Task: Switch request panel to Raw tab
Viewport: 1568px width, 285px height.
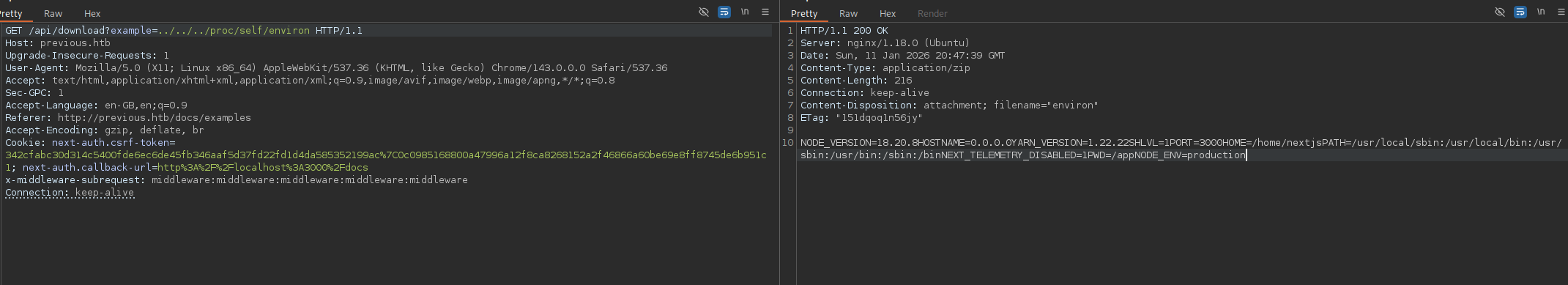Action: click(x=53, y=13)
